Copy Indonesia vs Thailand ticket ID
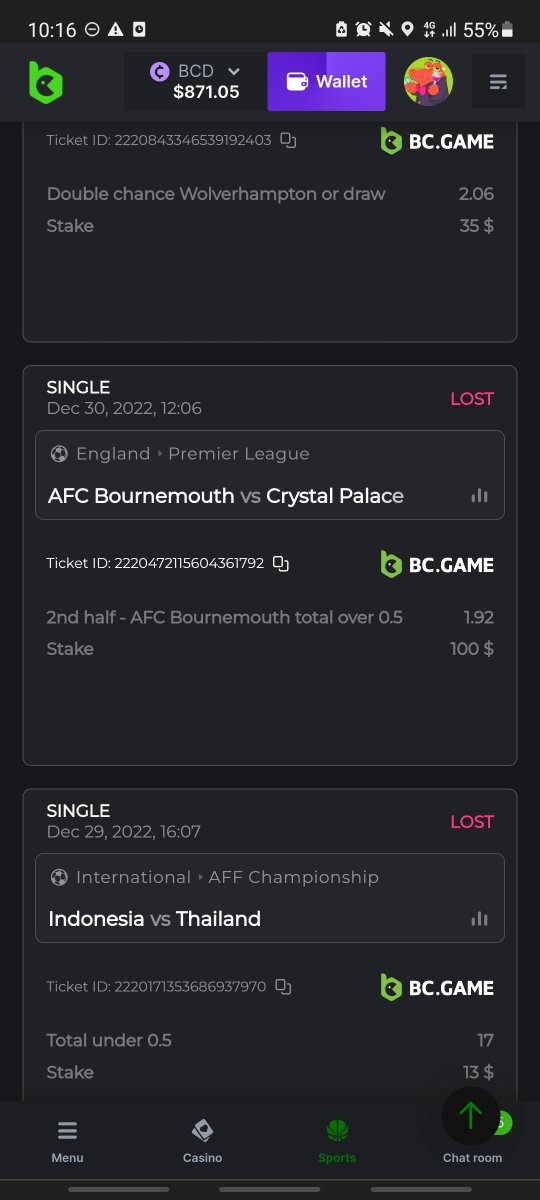The image size is (540, 1200). tap(283, 987)
